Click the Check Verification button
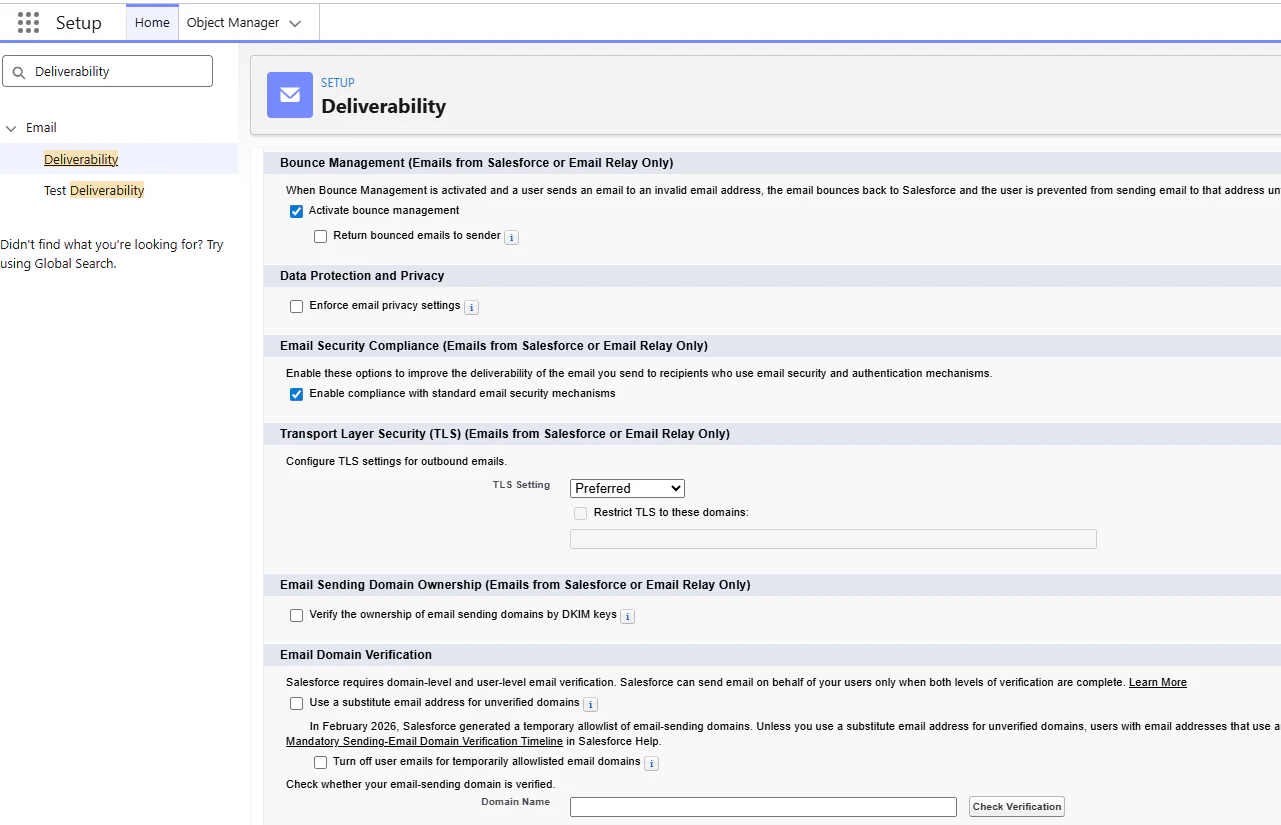Image resolution: width=1281 pixels, height=825 pixels. click(1017, 807)
